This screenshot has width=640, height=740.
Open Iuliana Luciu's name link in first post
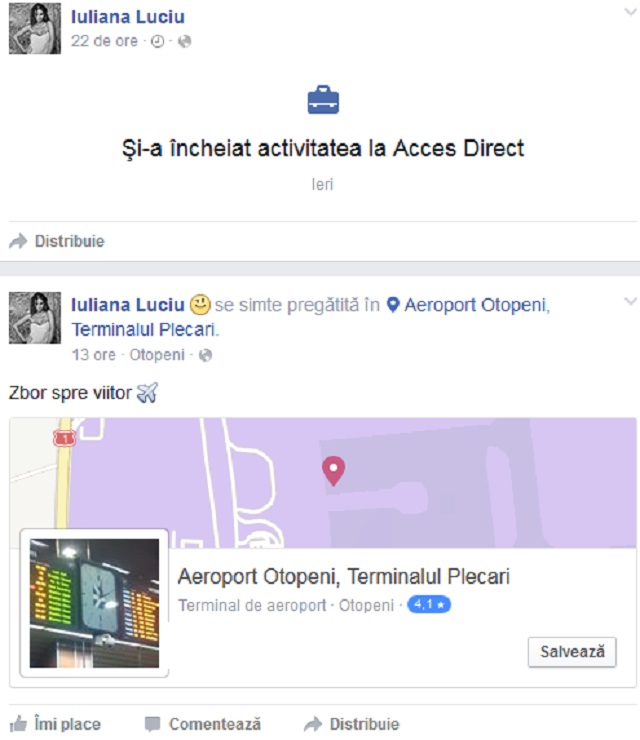tap(127, 17)
